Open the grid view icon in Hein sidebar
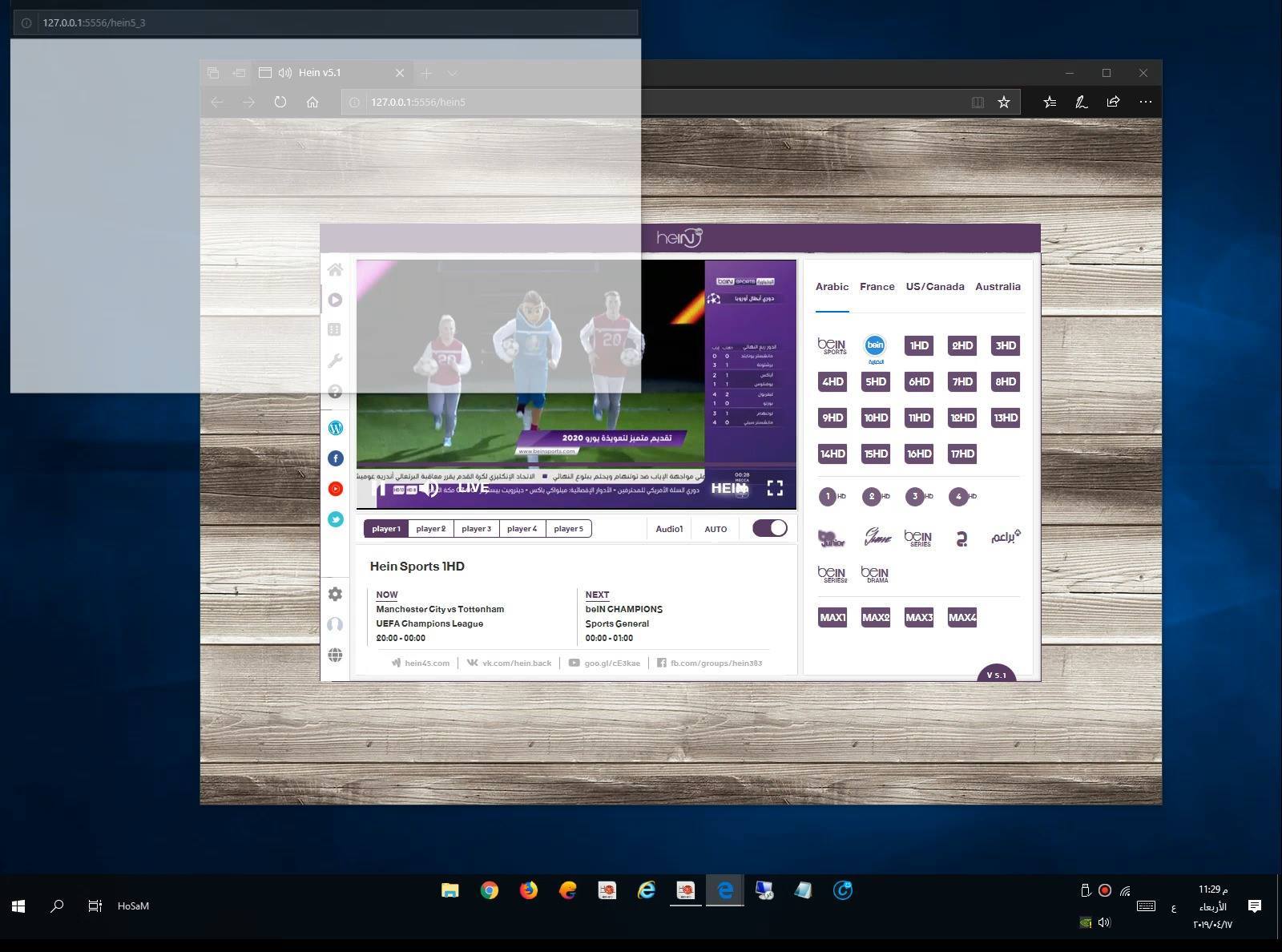The width and height of the screenshot is (1282, 952). (335, 329)
